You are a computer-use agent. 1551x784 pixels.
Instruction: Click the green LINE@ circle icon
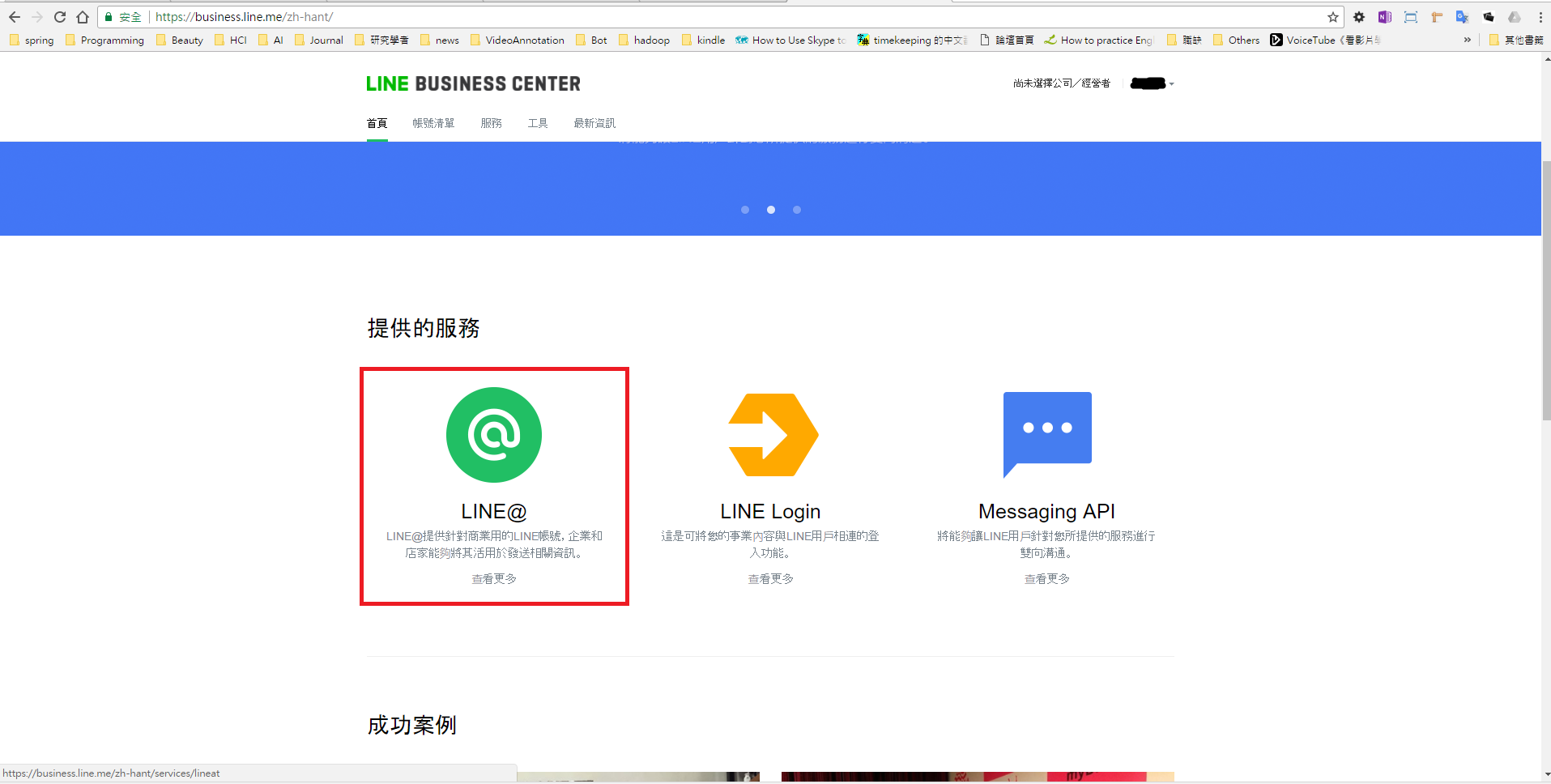point(494,435)
